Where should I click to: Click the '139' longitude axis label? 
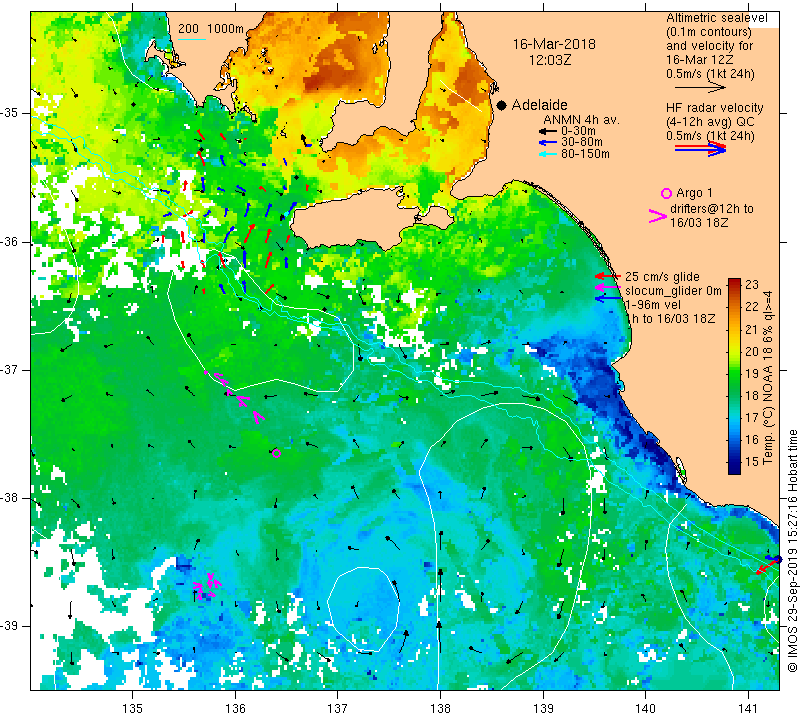pyautogui.click(x=543, y=708)
